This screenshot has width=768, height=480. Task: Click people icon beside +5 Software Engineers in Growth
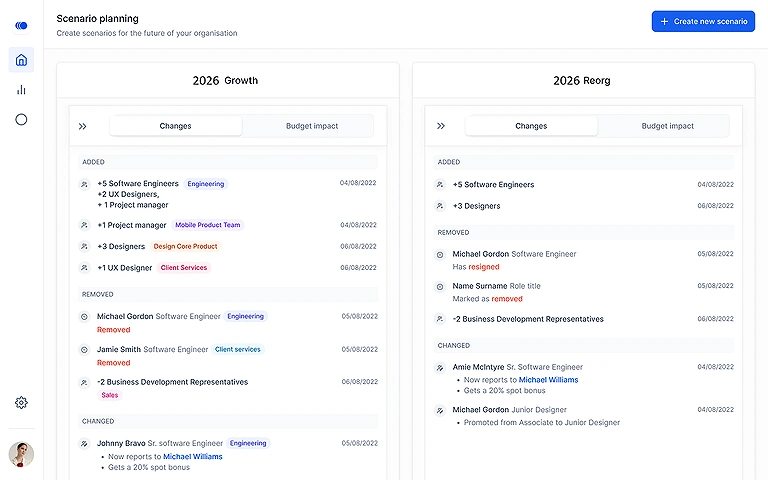tap(84, 184)
